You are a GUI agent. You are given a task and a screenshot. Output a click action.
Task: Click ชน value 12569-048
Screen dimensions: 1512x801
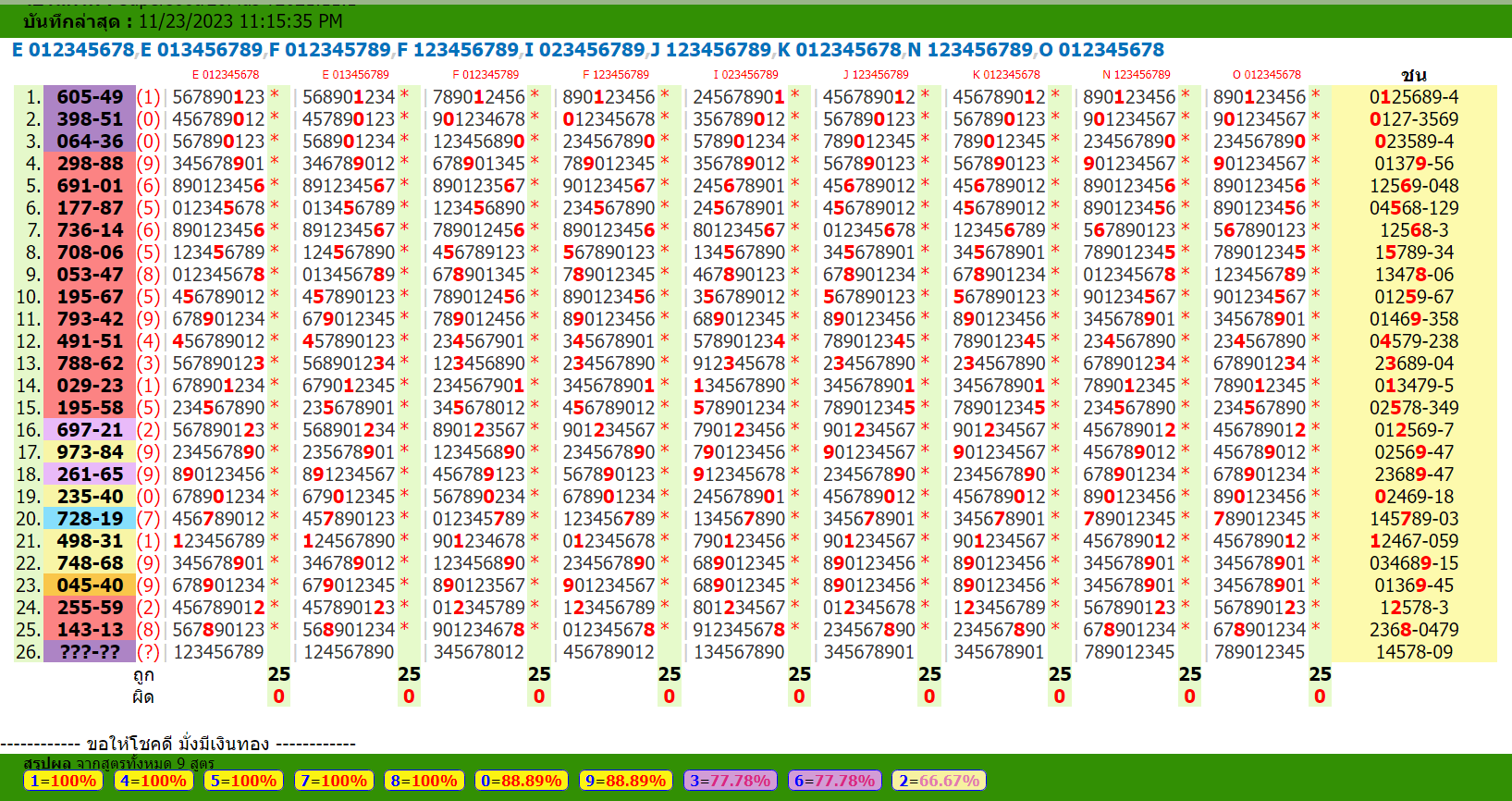(x=1414, y=186)
